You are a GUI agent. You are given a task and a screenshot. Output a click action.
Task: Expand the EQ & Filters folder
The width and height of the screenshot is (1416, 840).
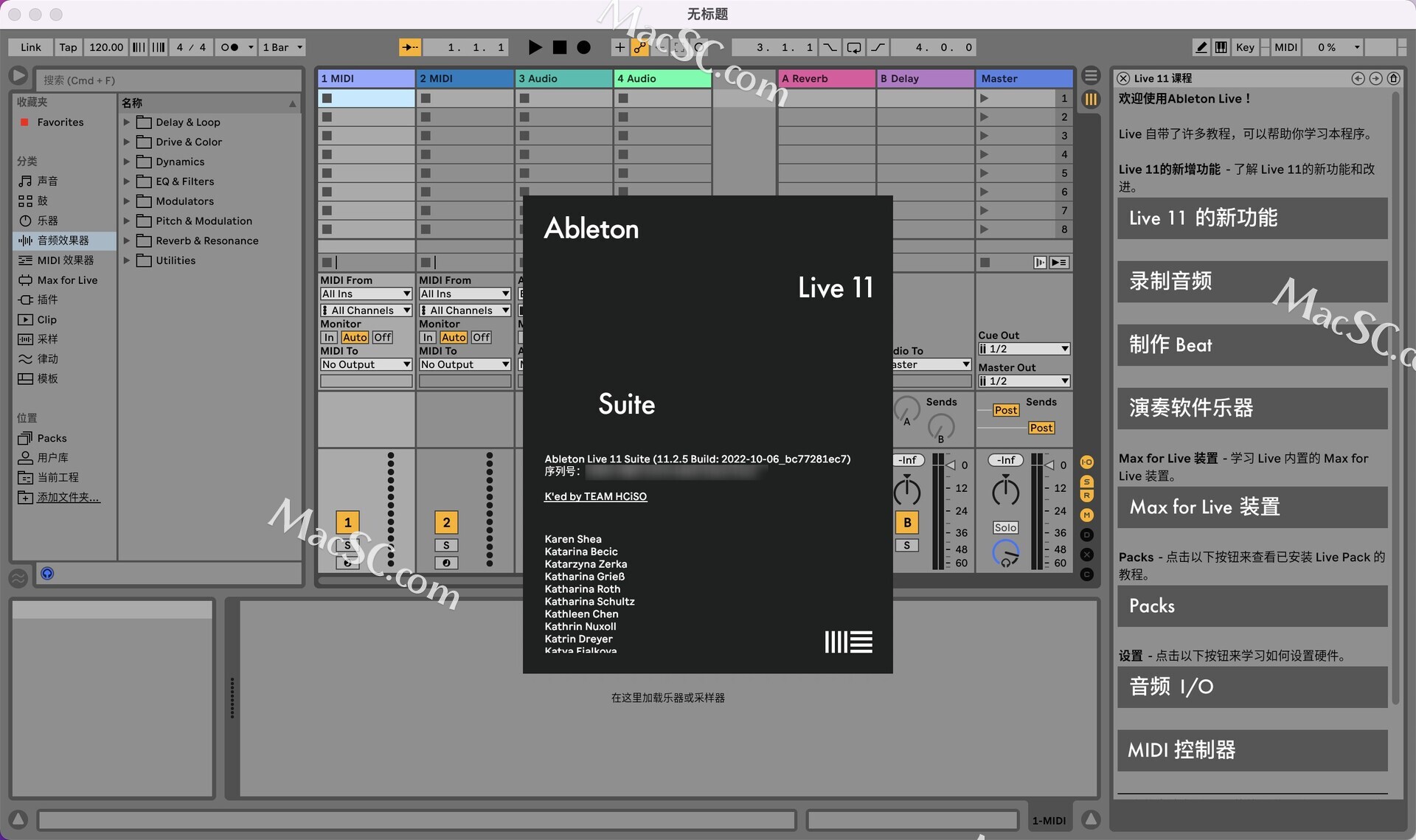tap(126, 181)
